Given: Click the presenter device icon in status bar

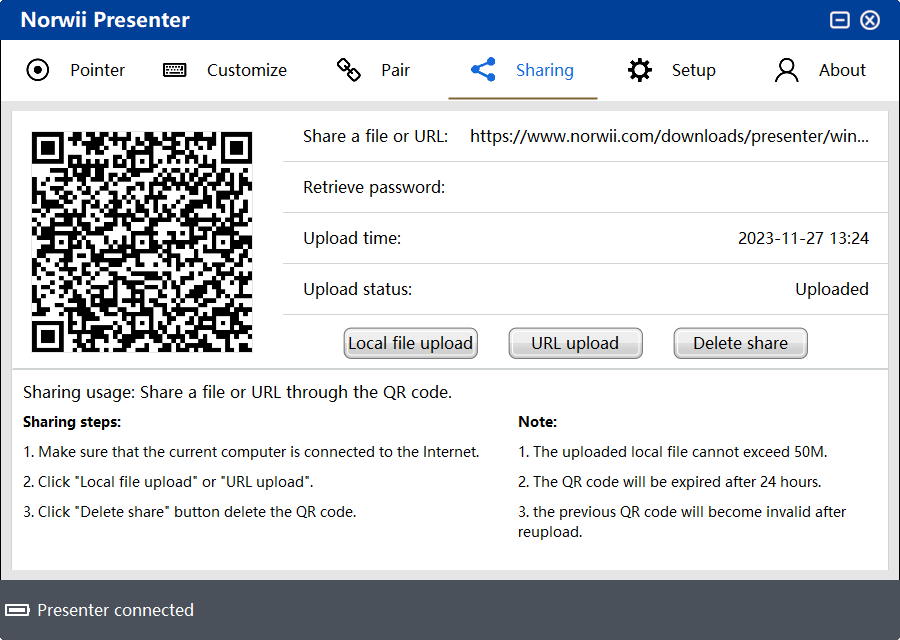Looking at the screenshot, I should [17, 610].
